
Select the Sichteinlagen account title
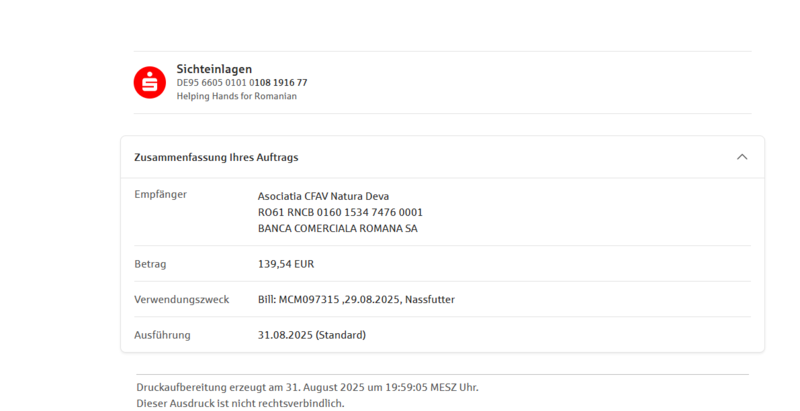(x=214, y=69)
